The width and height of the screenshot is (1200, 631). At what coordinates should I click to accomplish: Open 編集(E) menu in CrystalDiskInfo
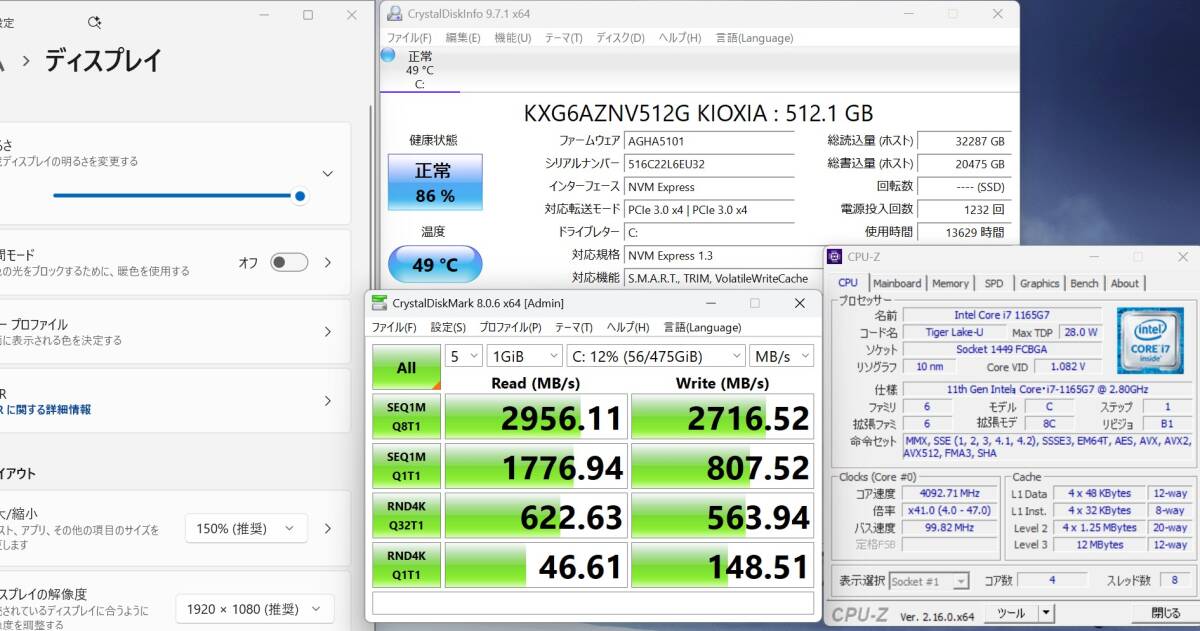pyautogui.click(x=463, y=38)
